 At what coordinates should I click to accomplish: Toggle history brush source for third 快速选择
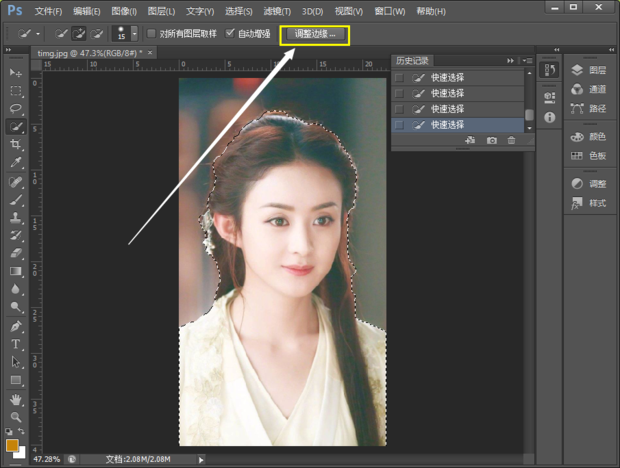[x=399, y=109]
